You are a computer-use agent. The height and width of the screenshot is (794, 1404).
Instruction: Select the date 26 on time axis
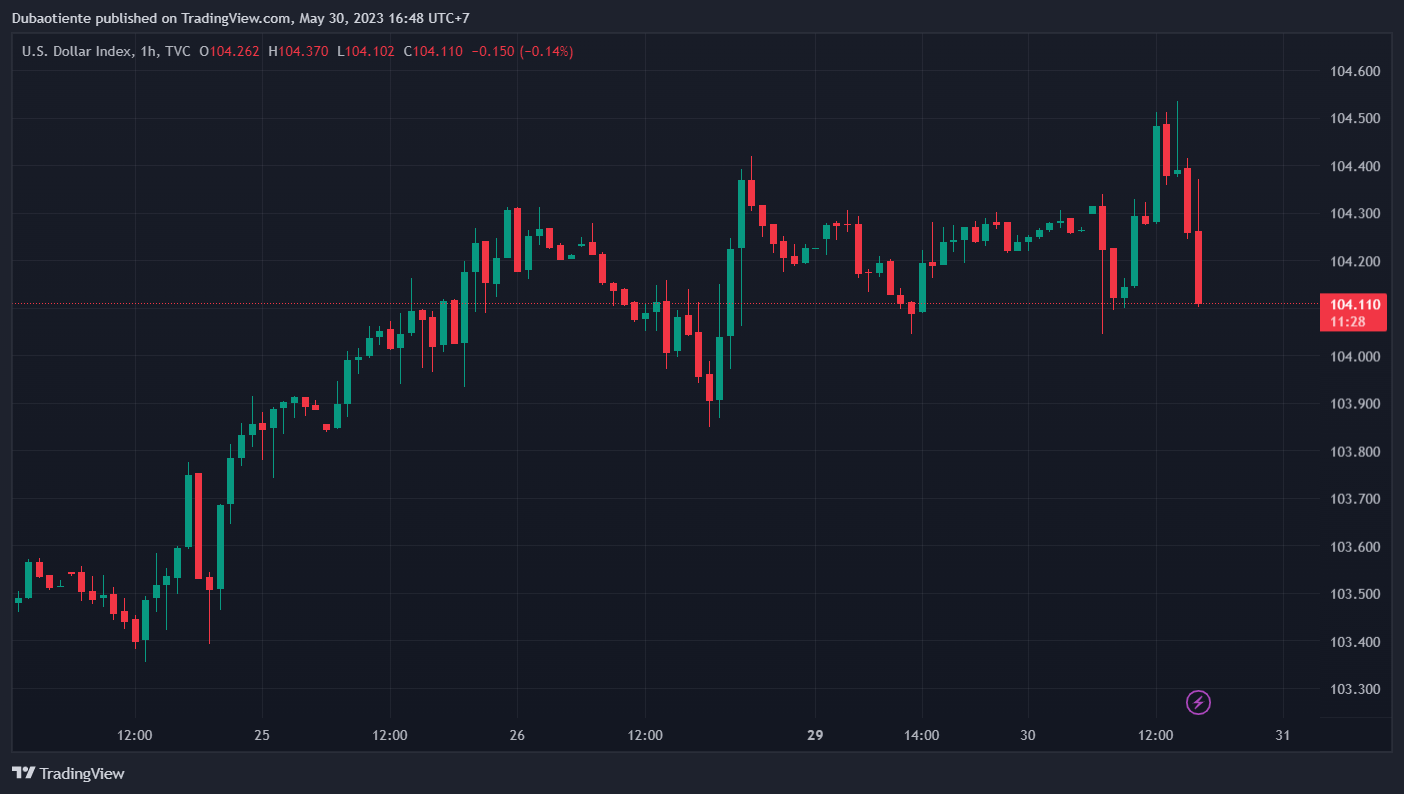tap(517, 735)
